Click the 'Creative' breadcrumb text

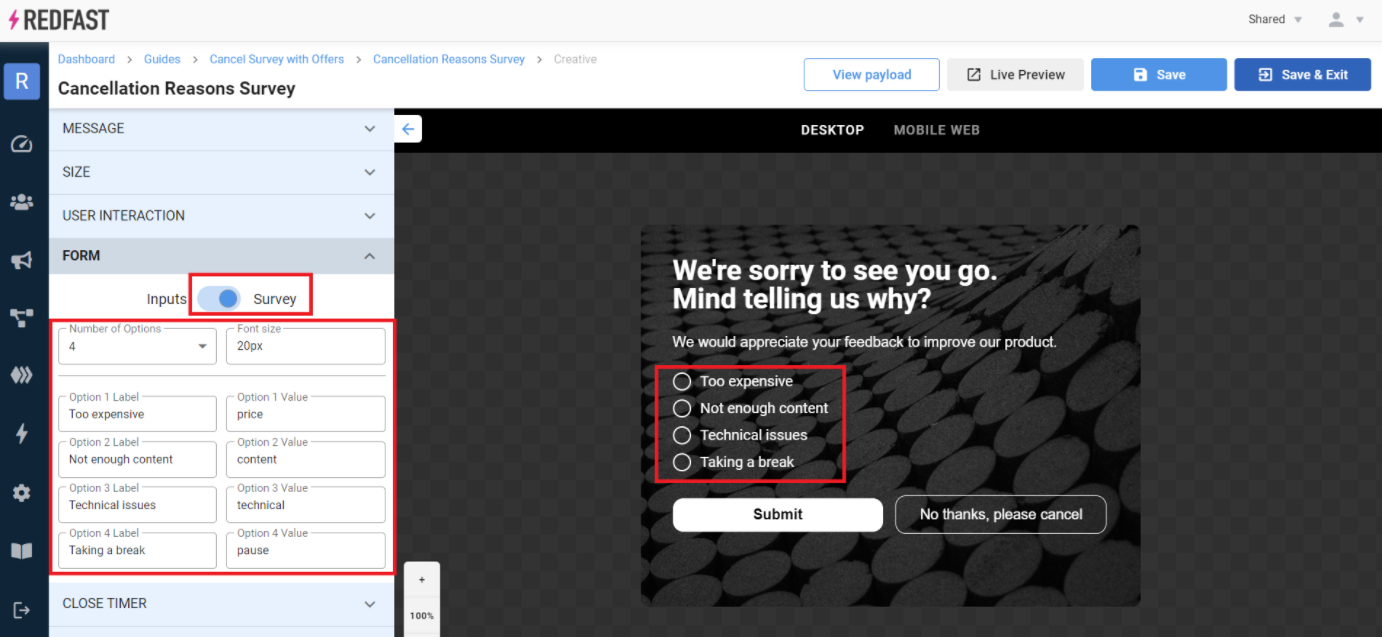click(x=575, y=59)
